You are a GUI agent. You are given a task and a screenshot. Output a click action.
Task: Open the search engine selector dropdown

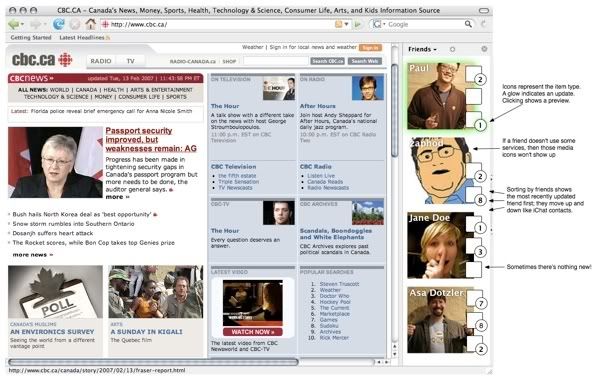tap(379, 24)
